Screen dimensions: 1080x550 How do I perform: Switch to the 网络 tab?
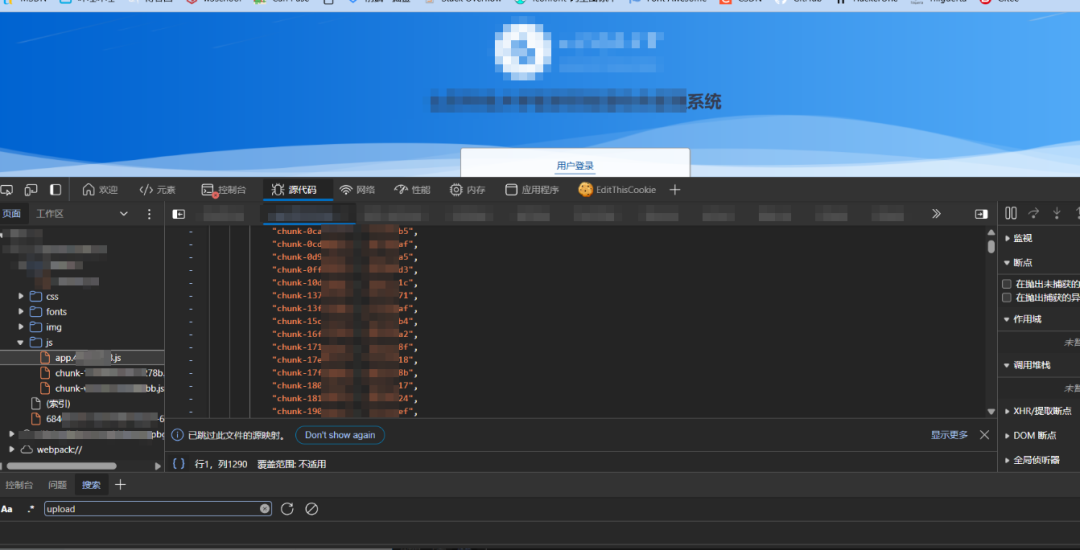pyautogui.click(x=357, y=190)
